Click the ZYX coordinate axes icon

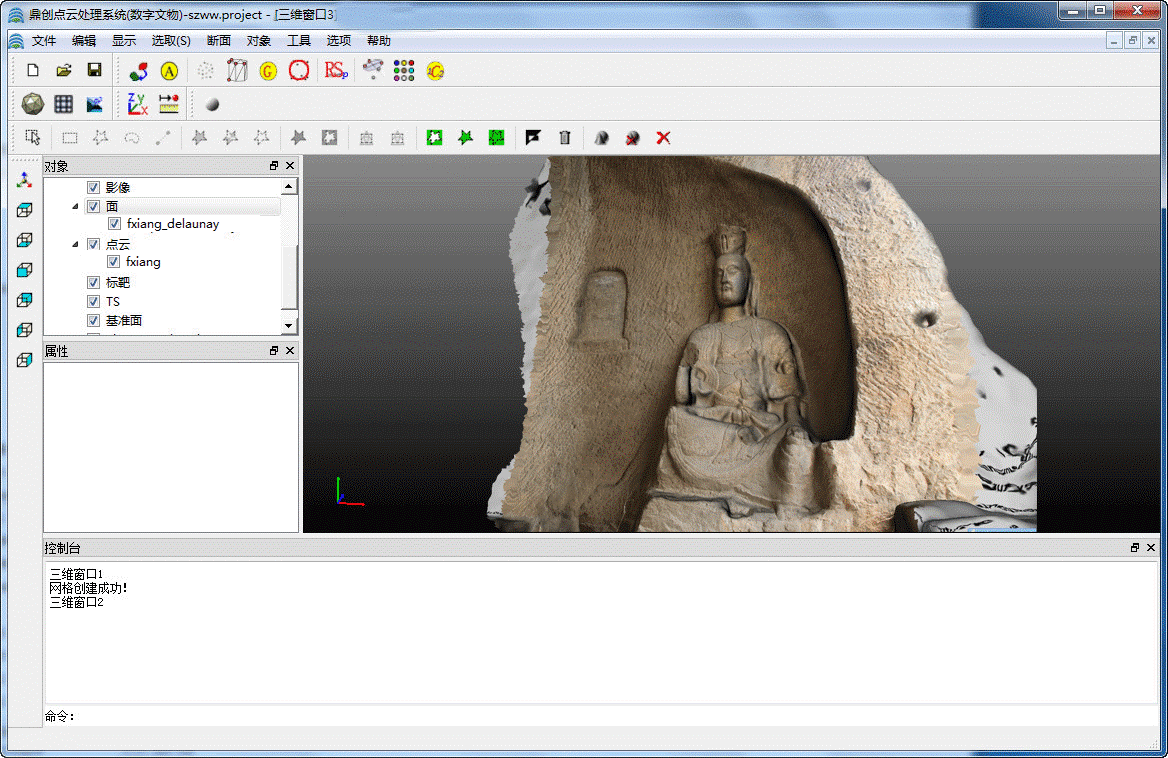(137, 104)
